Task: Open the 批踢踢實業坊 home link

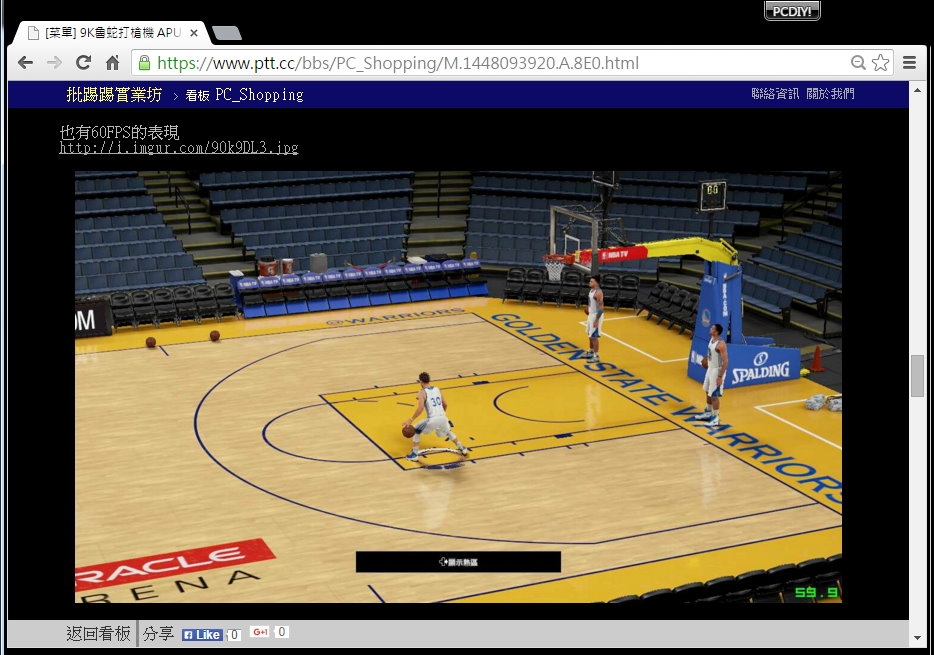Action: 114,95
